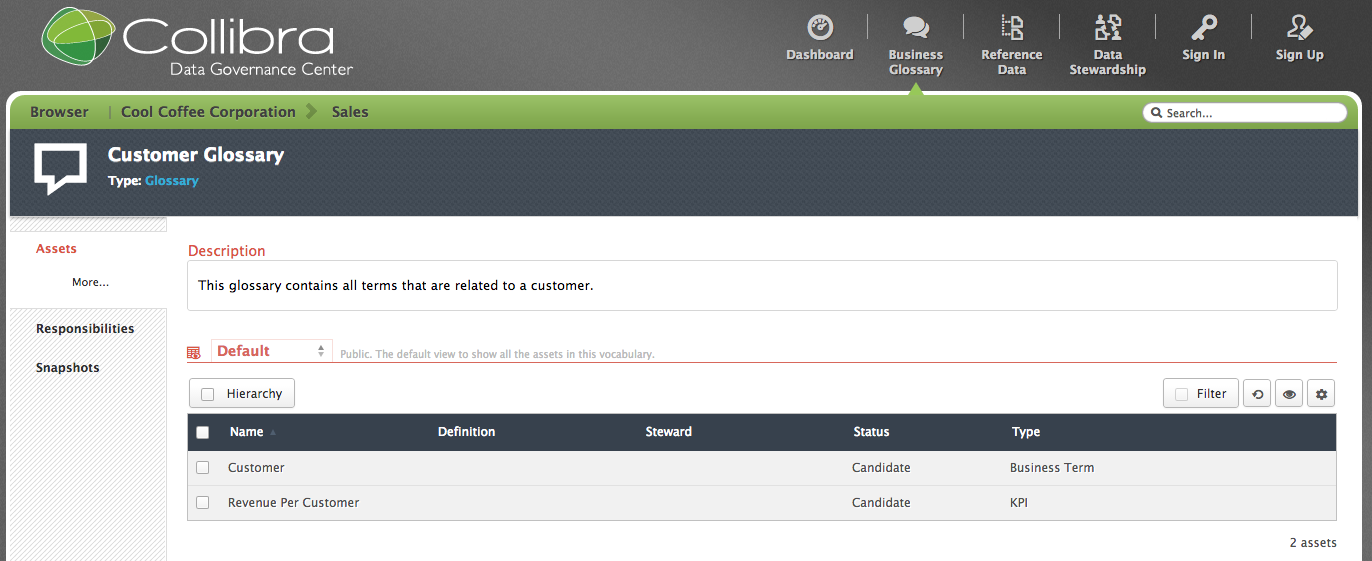Open the Snapshots sidebar tab
The image size is (1372, 561).
[x=68, y=368]
